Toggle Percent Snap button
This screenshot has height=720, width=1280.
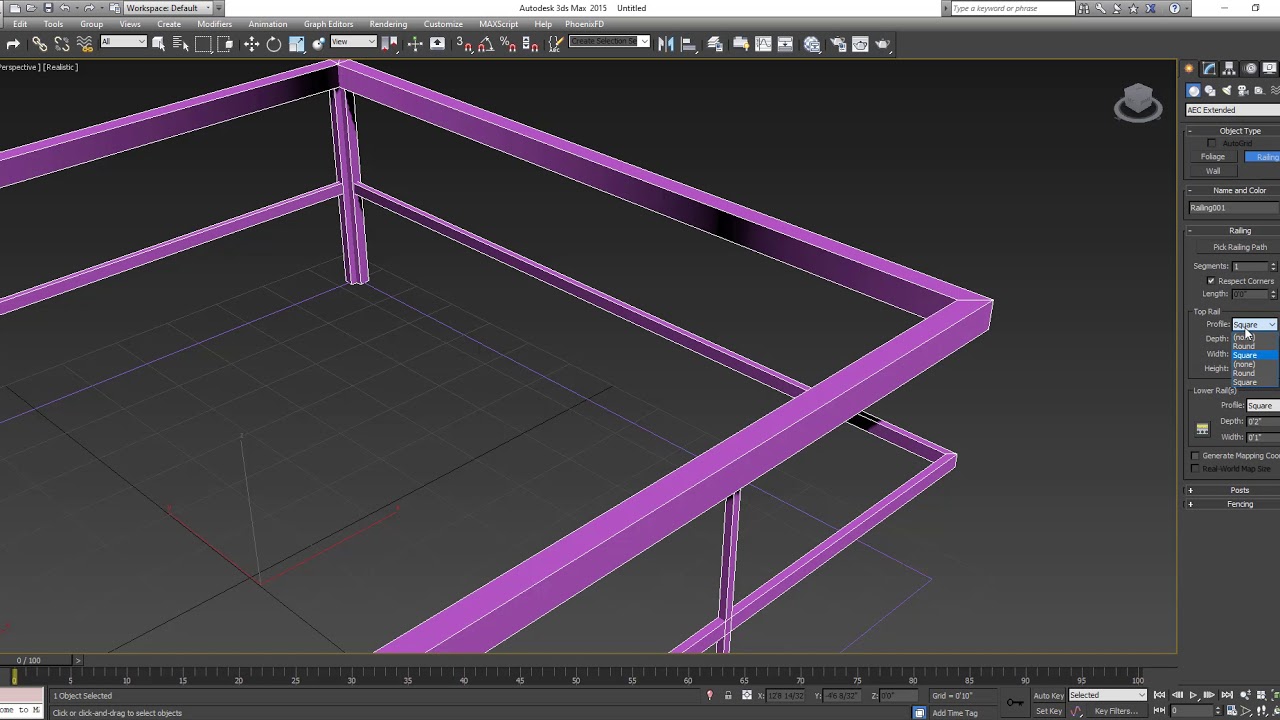pyautogui.click(x=508, y=44)
